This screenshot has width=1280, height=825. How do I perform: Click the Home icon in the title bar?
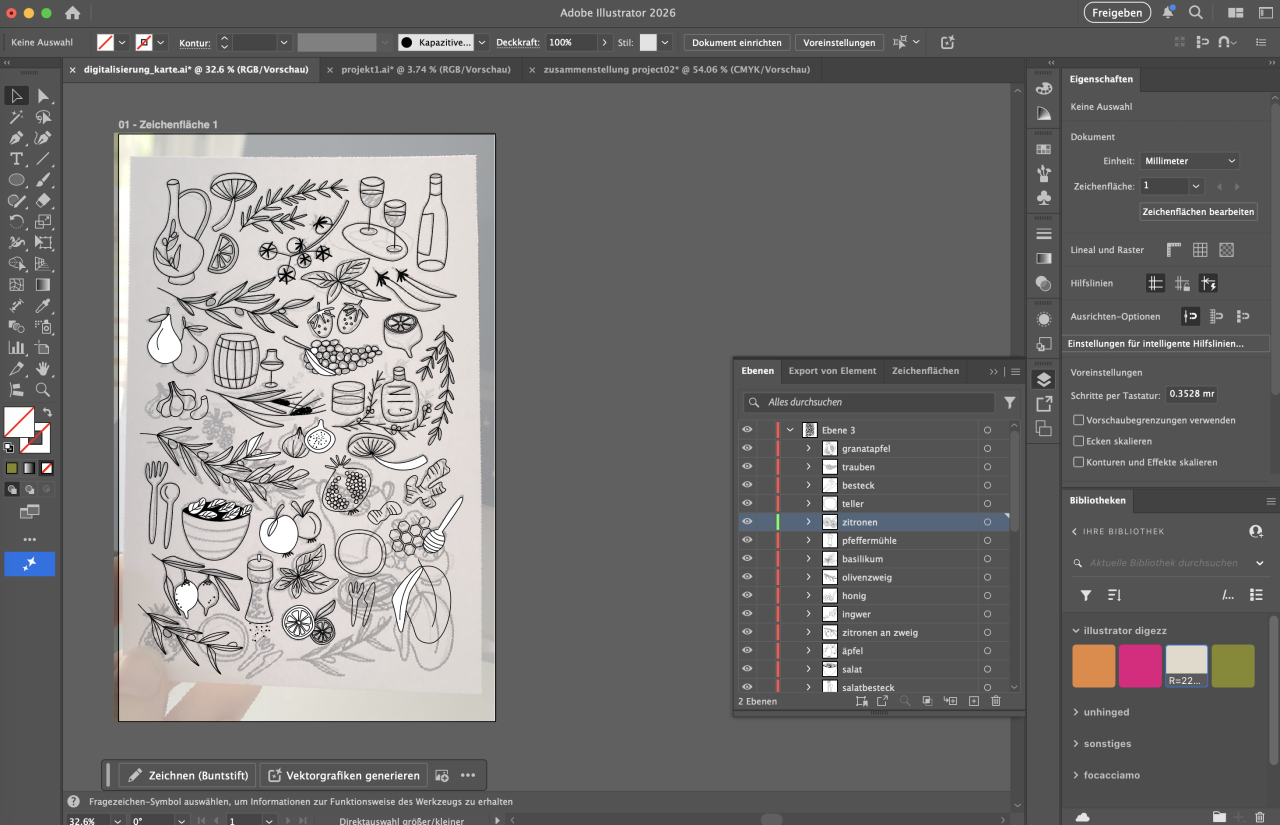point(72,13)
